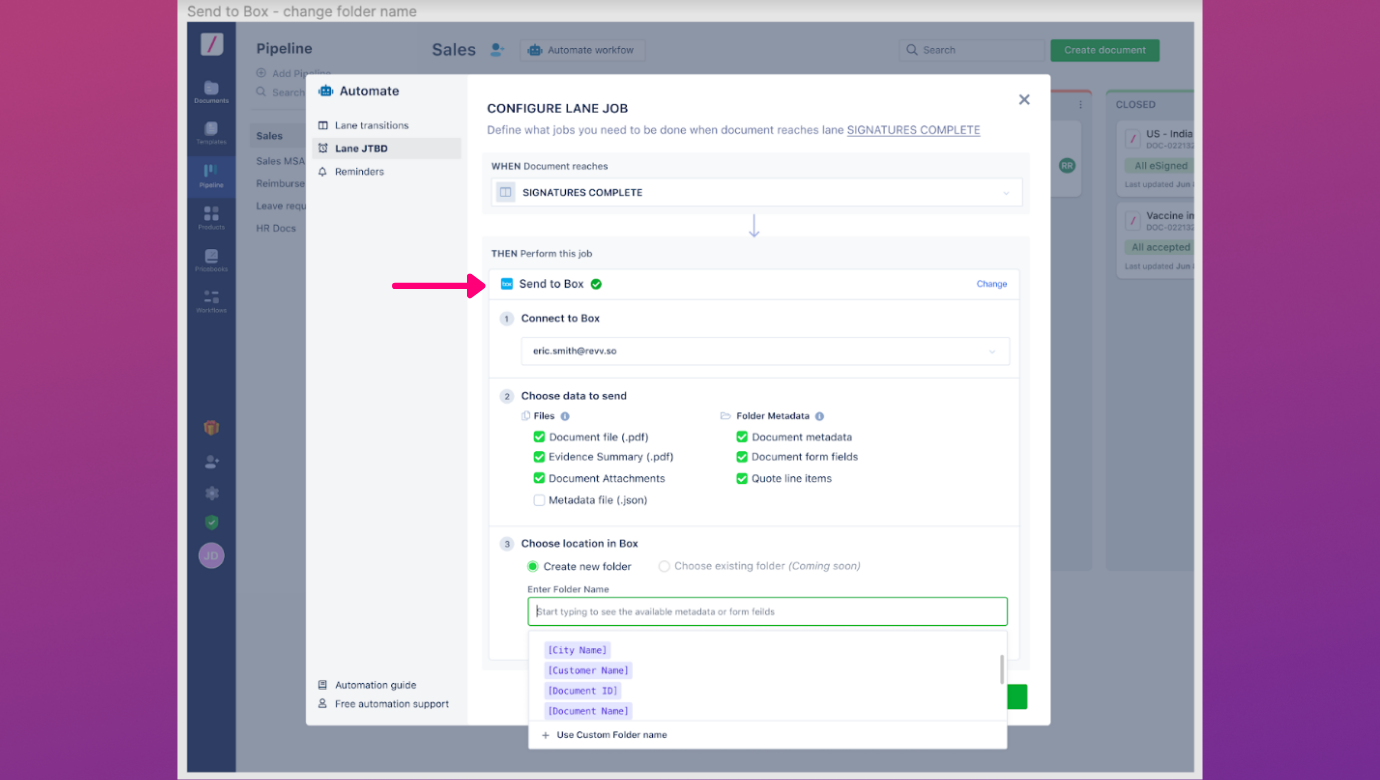Open Products in the left sidebar
Image resolution: width=1380 pixels, height=780 pixels.
211,218
